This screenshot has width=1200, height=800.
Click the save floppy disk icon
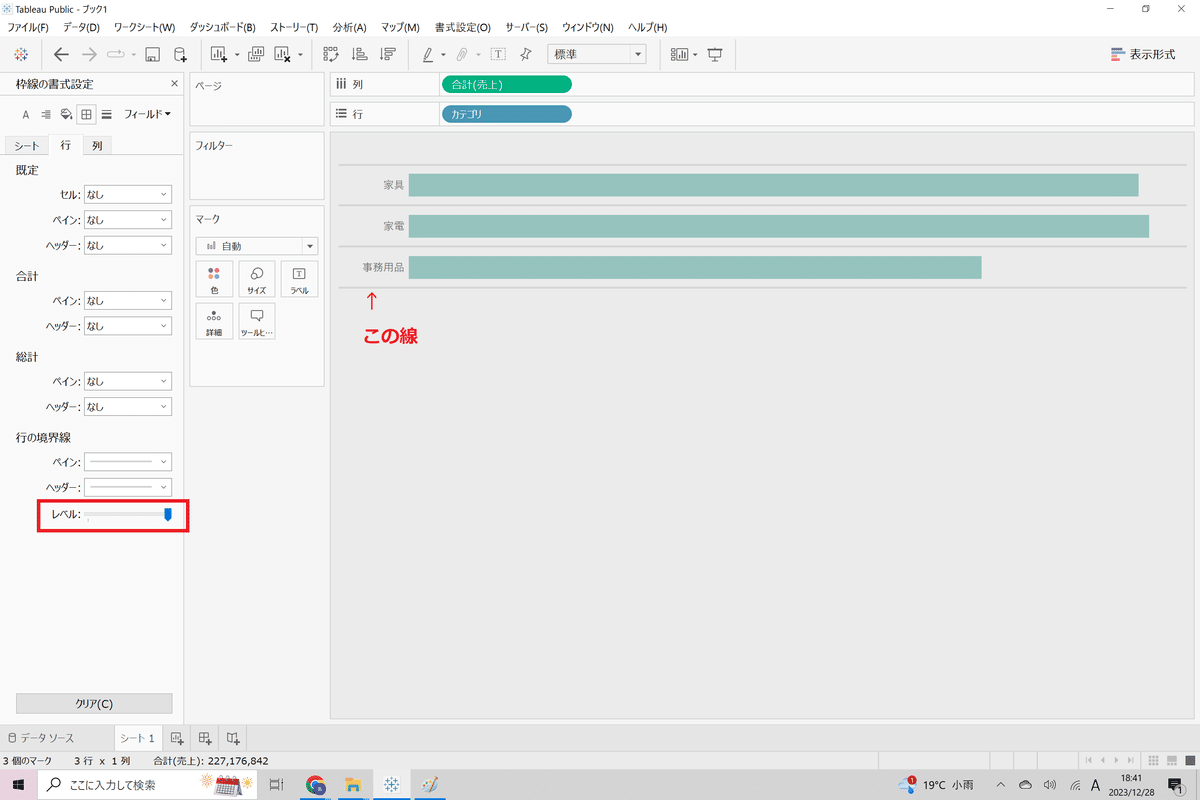(x=153, y=54)
